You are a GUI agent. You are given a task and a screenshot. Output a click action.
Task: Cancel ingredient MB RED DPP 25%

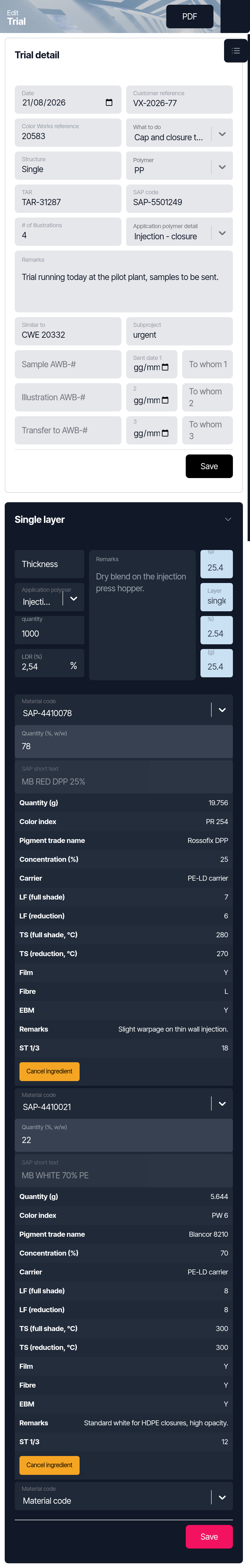[x=49, y=1071]
